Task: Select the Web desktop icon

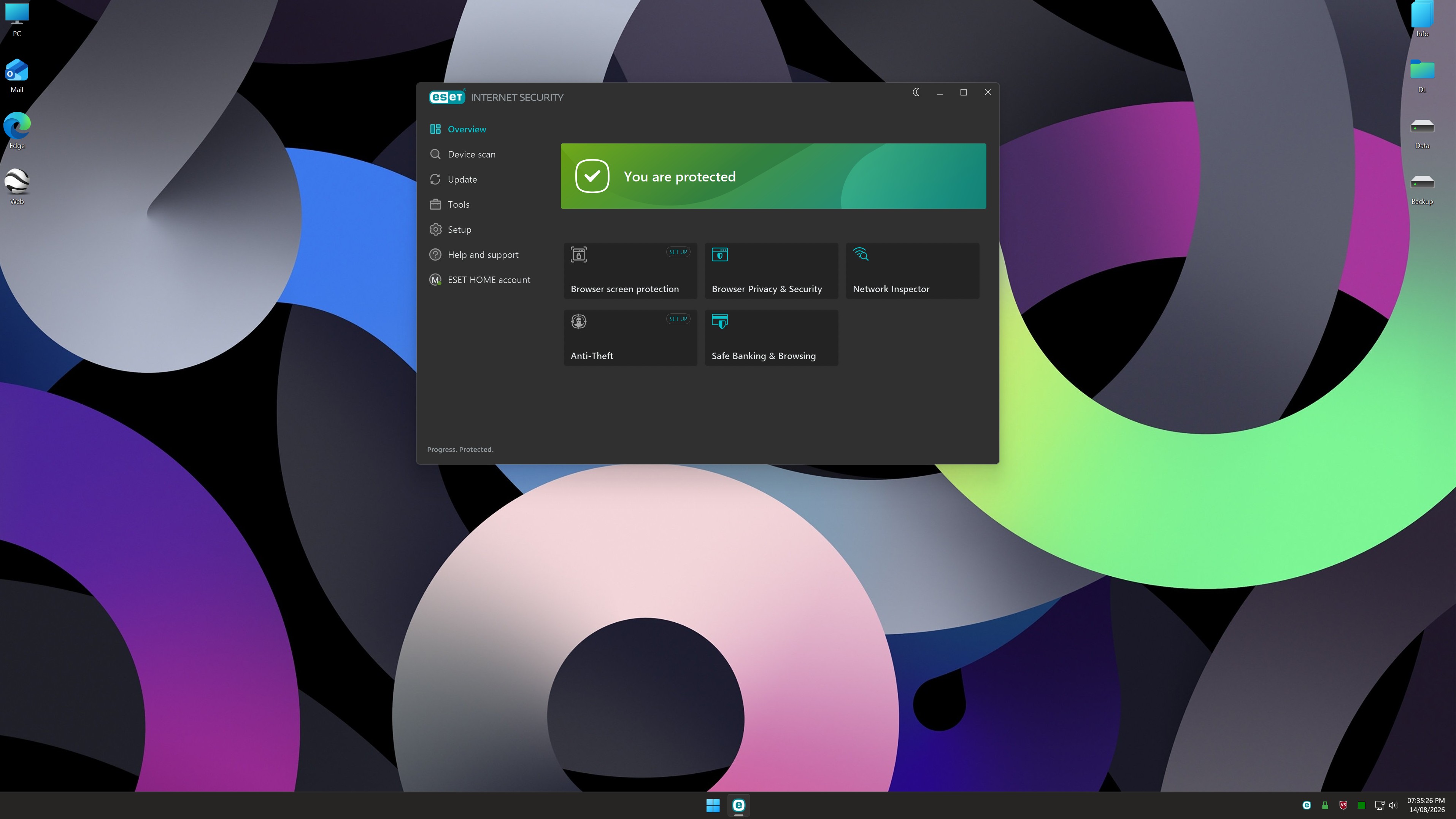Action: (x=17, y=187)
